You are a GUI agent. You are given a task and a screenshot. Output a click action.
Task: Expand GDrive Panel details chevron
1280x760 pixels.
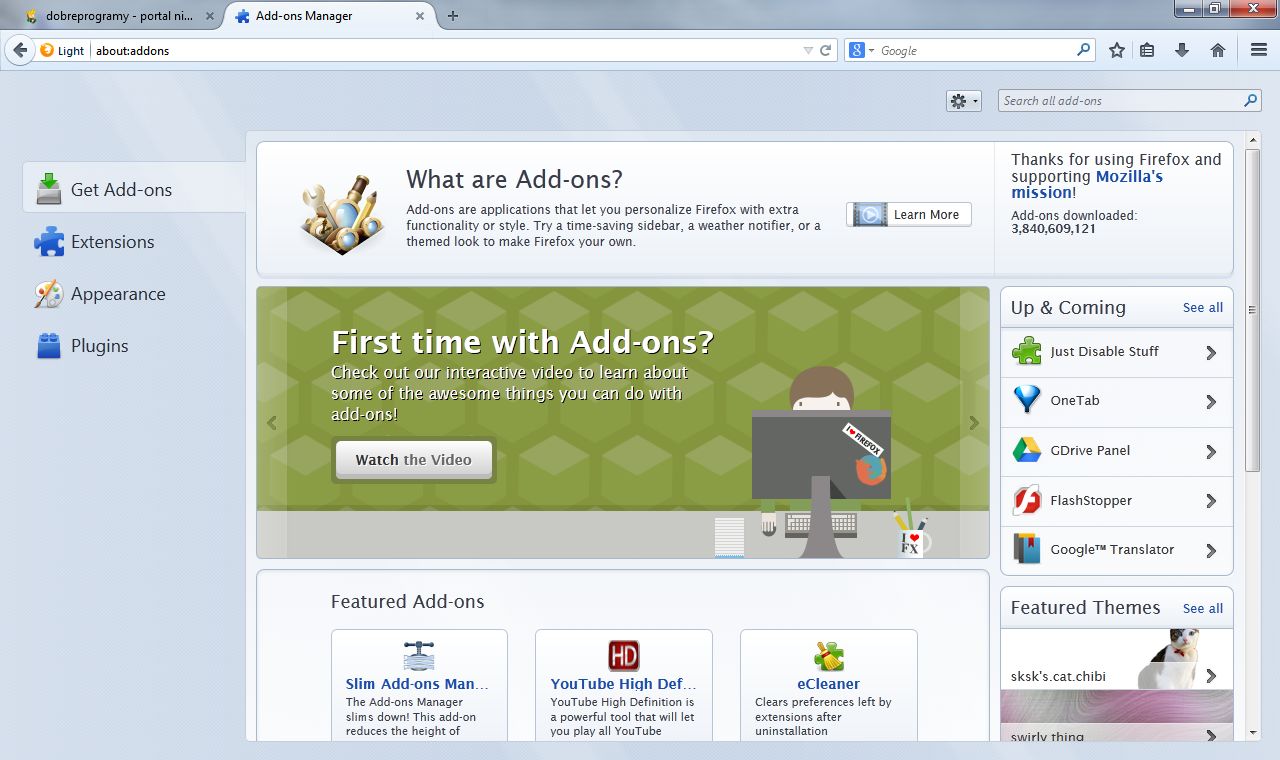point(1211,451)
